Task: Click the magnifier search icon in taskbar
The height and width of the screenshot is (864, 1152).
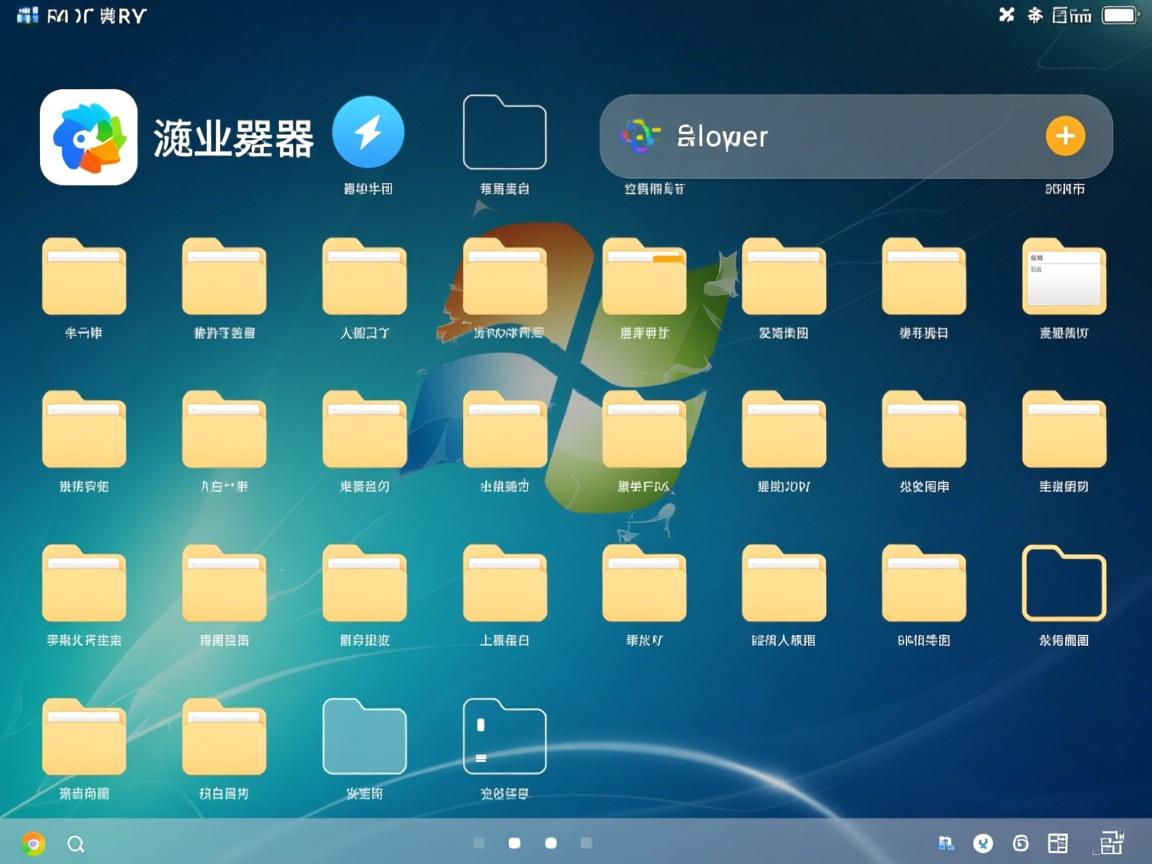Action: tap(77, 843)
